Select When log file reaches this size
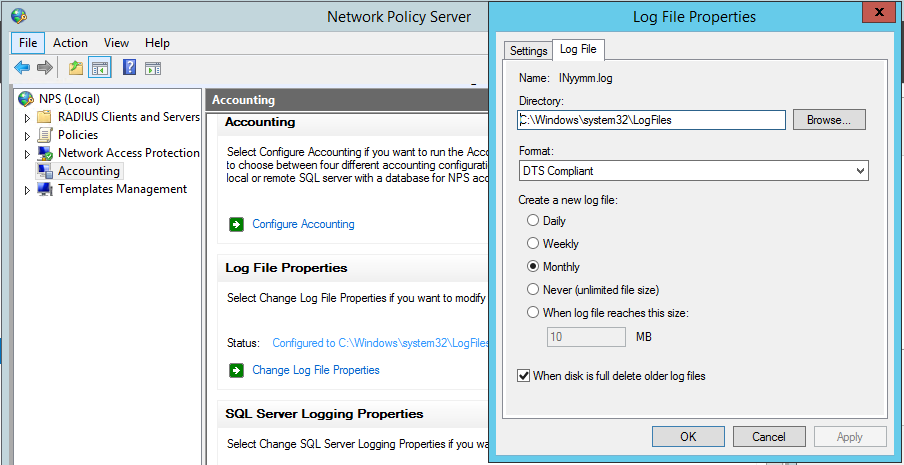This screenshot has width=904, height=465. coord(533,313)
